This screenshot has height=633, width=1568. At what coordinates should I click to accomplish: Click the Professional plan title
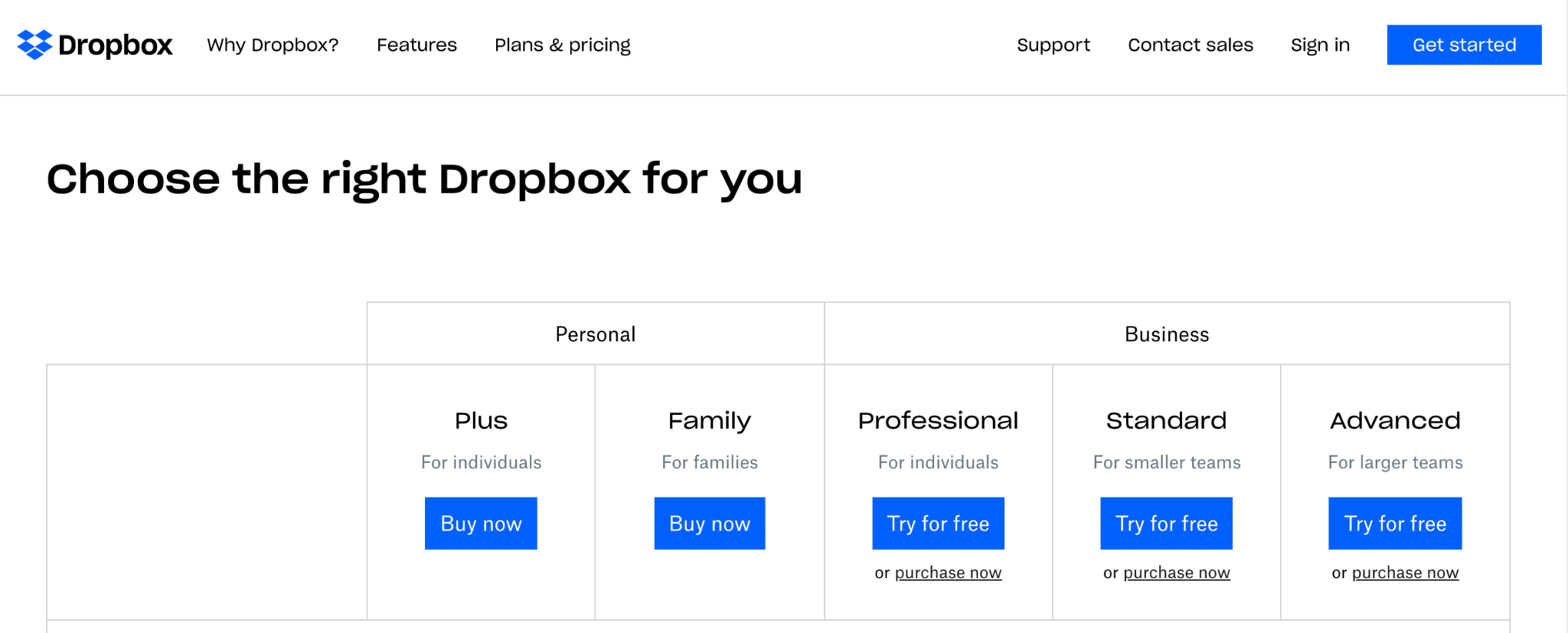tap(938, 420)
